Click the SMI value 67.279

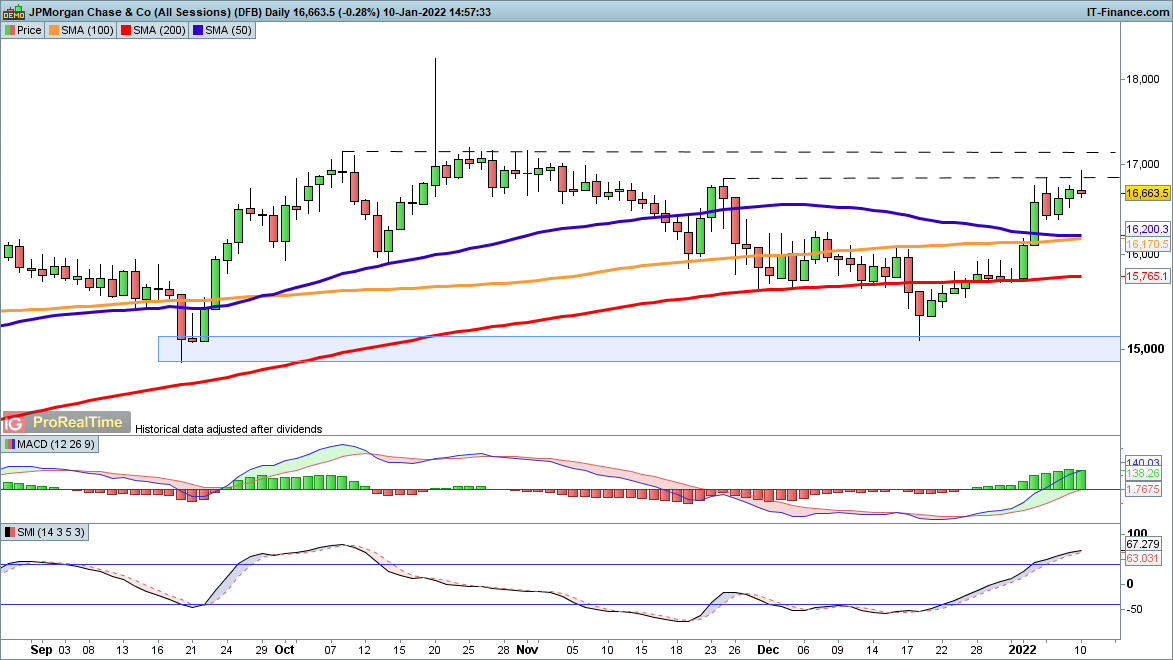(x=1143, y=544)
